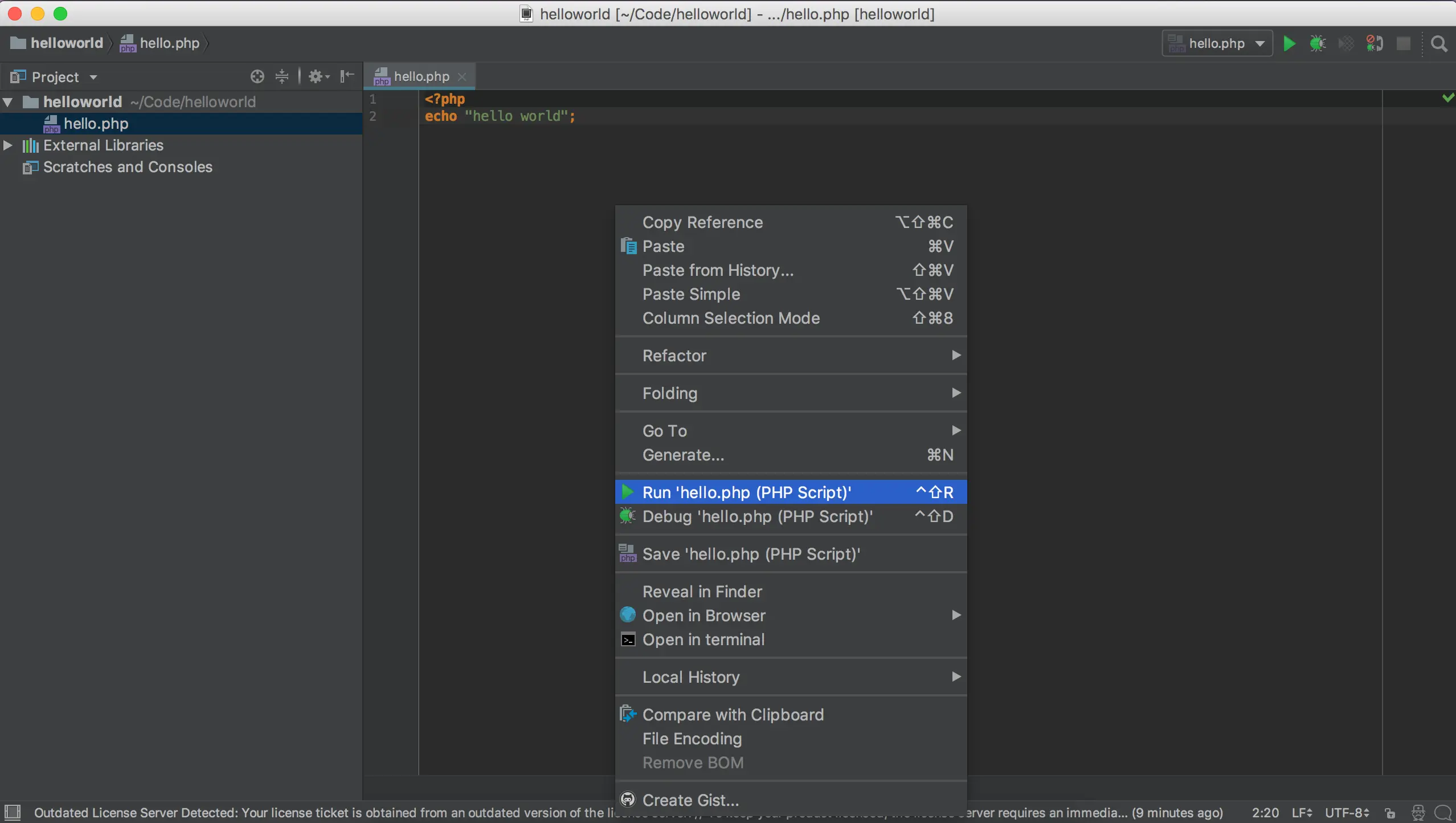Toggle the file read-only lock icon

pos(1390,813)
